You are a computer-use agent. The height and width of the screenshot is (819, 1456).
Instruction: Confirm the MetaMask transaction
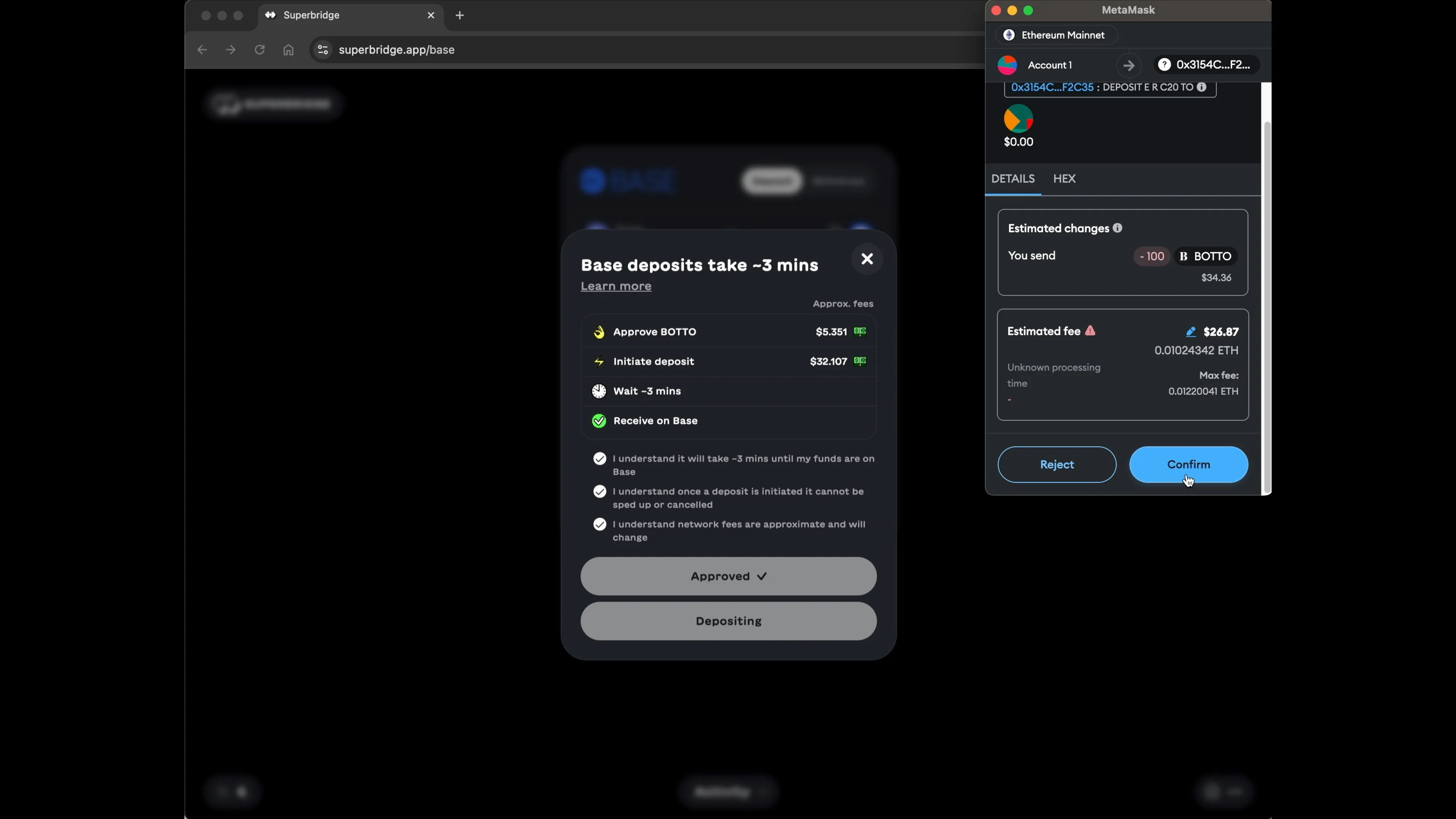pos(1189,464)
